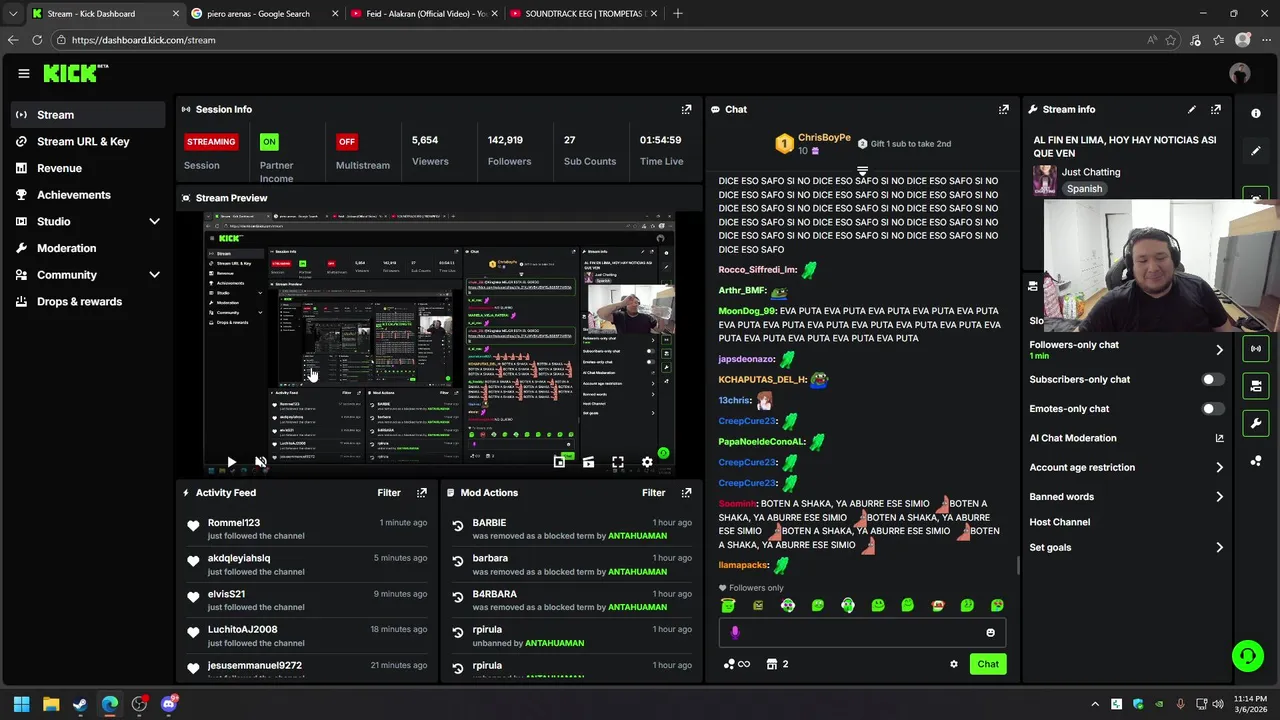Open chat settings gear
The height and width of the screenshot is (720, 1280).
(x=953, y=664)
